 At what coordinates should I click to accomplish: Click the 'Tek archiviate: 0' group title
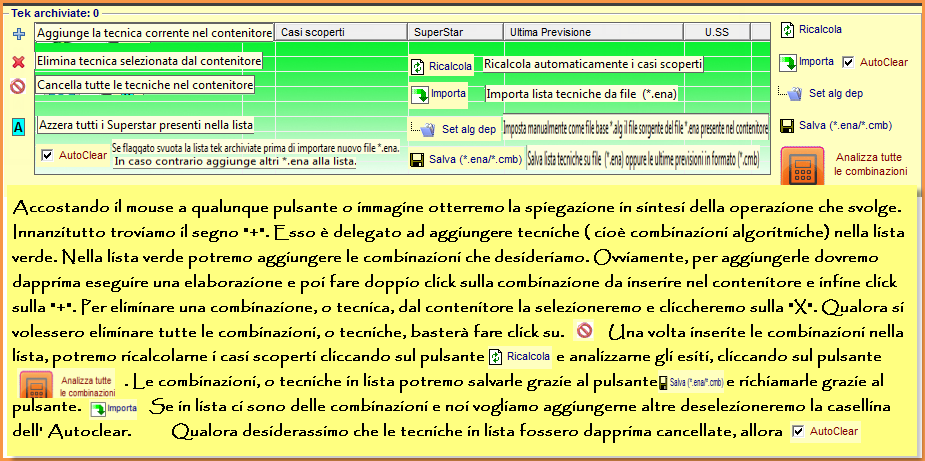tap(55, 12)
